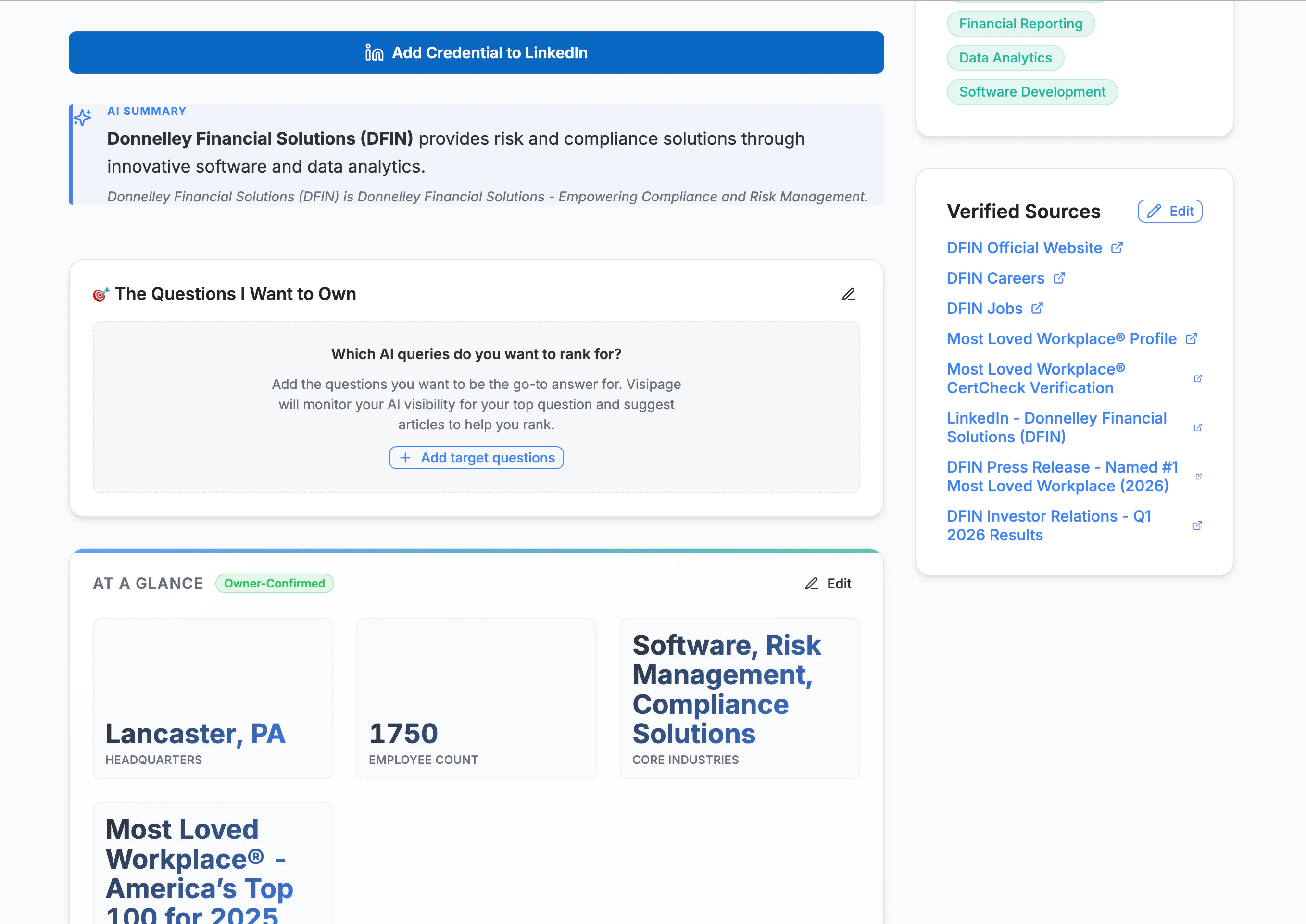The width and height of the screenshot is (1306, 924).
Task: Click the italic Empowering Compliance tagline
Action: pos(487,196)
